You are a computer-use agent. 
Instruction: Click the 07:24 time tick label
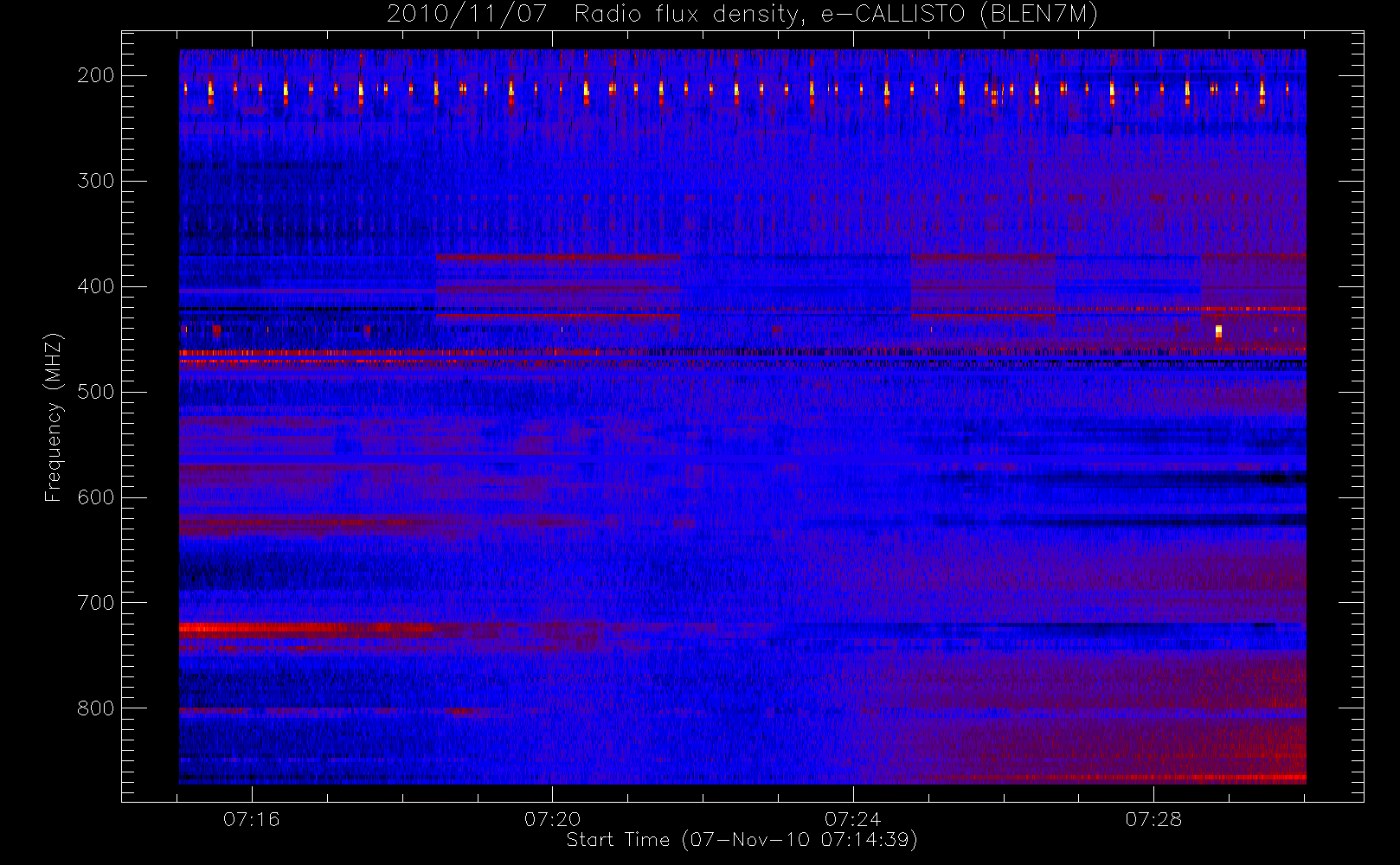[853, 819]
